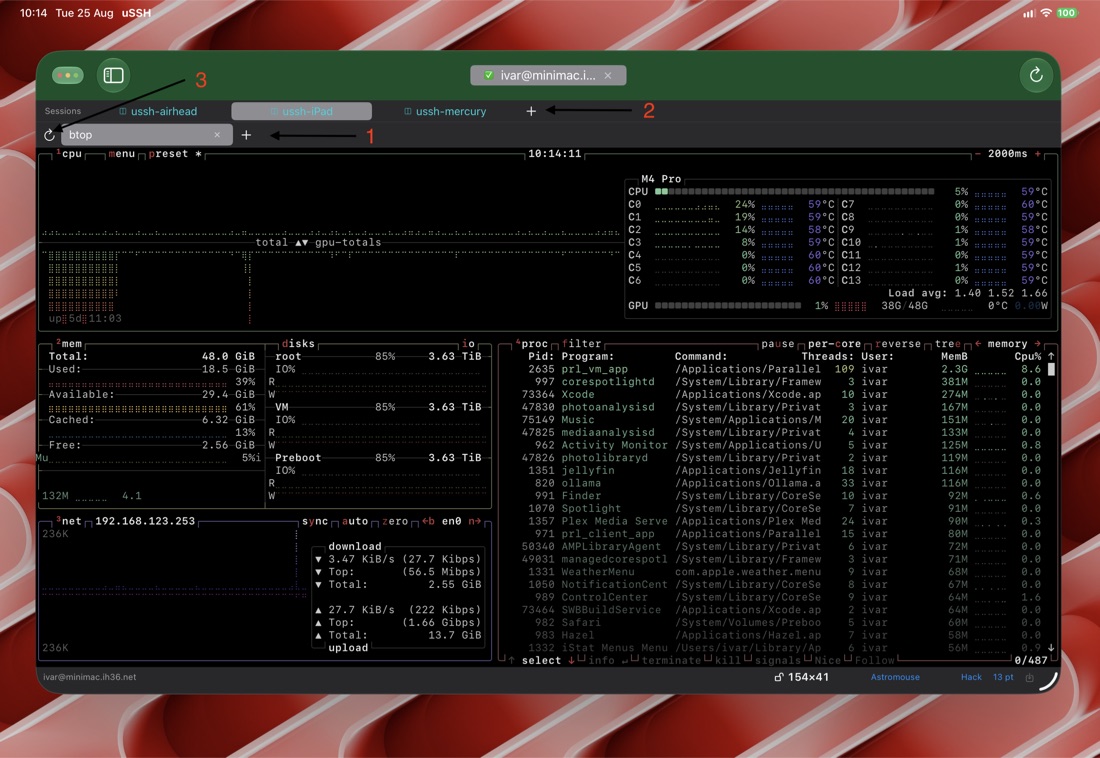The width and height of the screenshot is (1100, 758).
Task: Tap the share icon in the bottom status bar
Action: [1029, 677]
